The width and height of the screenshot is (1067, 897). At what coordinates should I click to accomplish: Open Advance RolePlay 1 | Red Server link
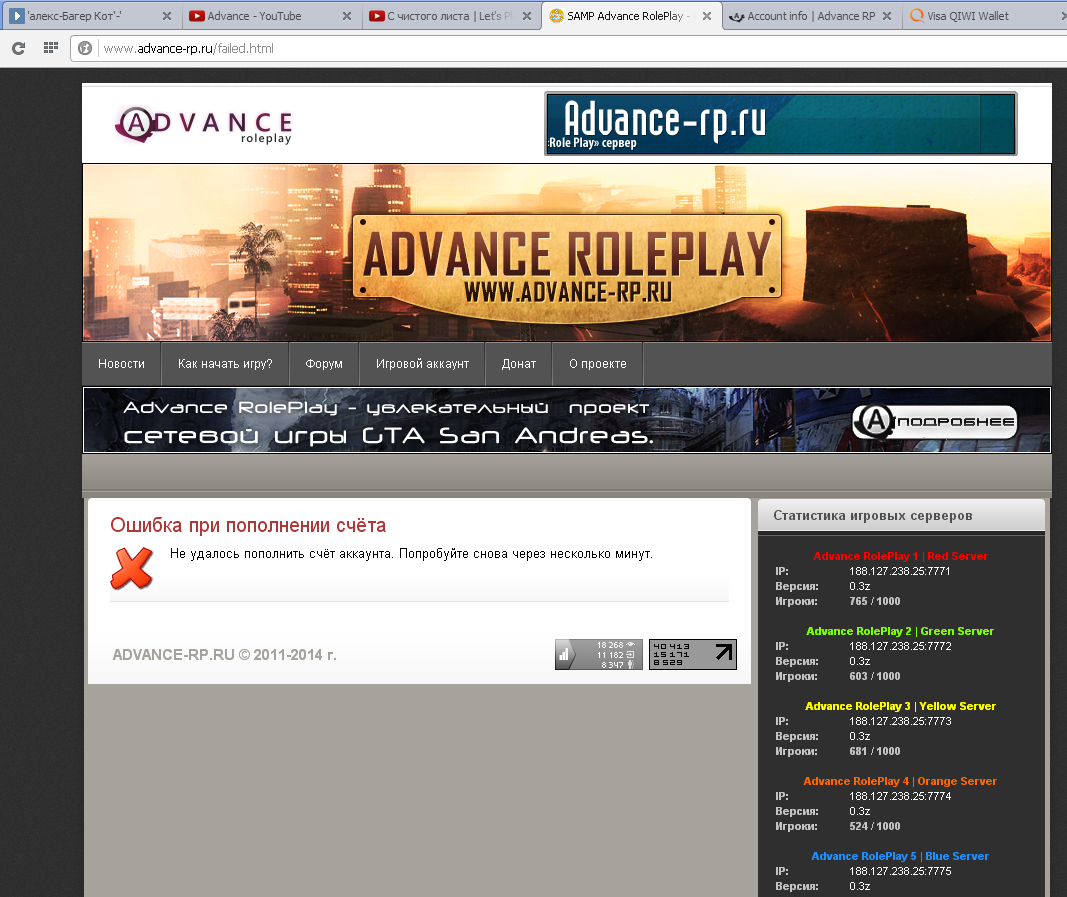[x=900, y=556]
